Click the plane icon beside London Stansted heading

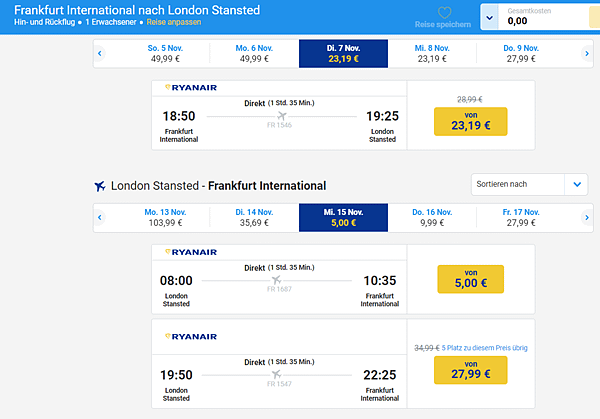pos(100,186)
